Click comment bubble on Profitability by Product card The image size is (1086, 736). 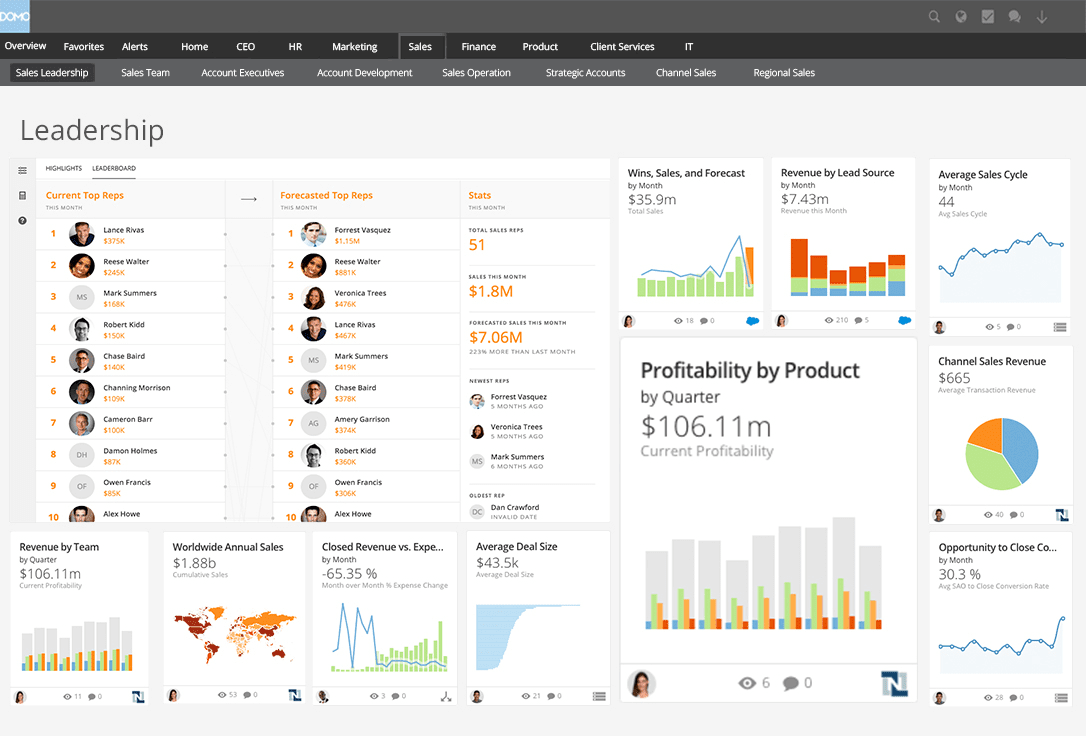(x=790, y=683)
